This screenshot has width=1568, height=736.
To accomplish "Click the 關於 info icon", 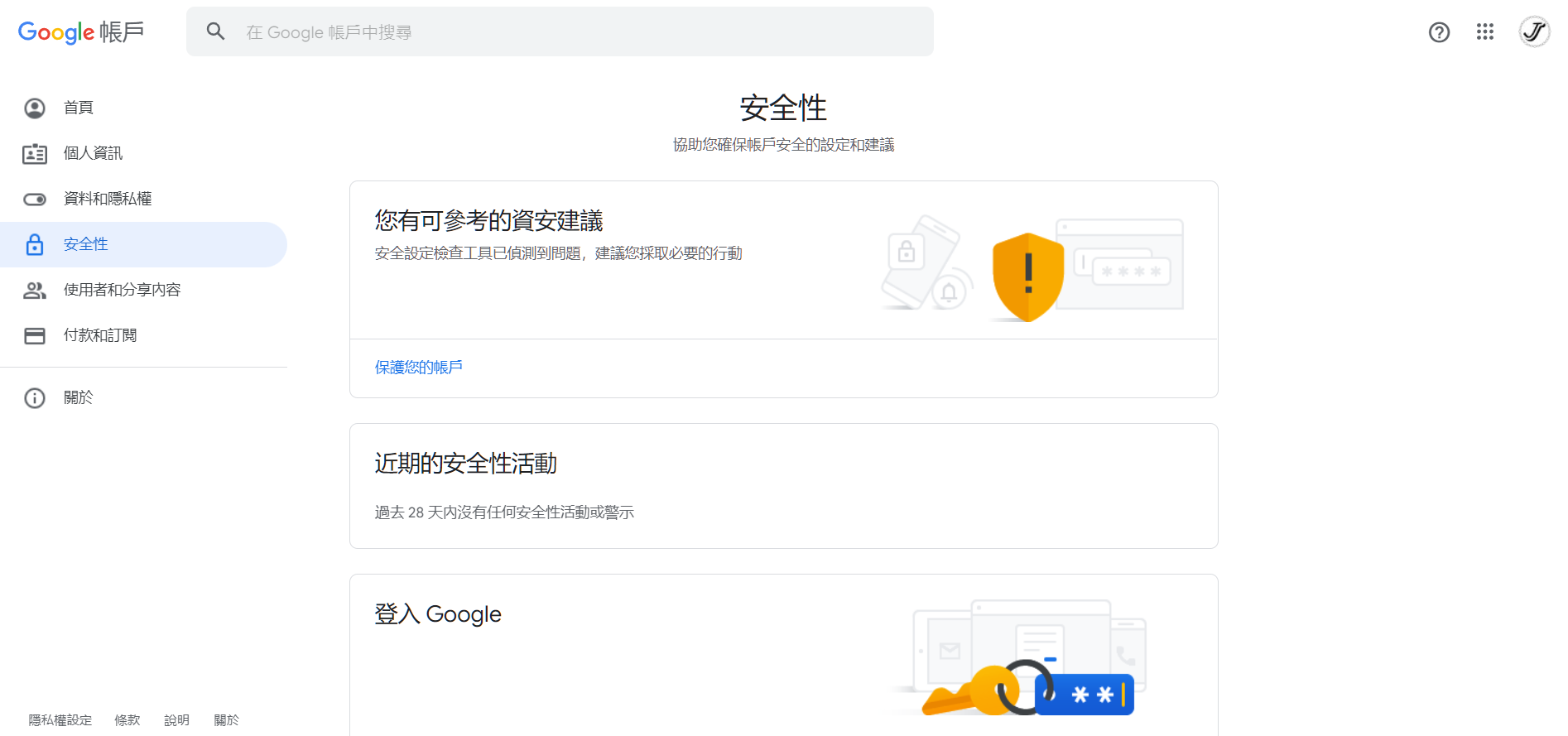I will 35,397.
